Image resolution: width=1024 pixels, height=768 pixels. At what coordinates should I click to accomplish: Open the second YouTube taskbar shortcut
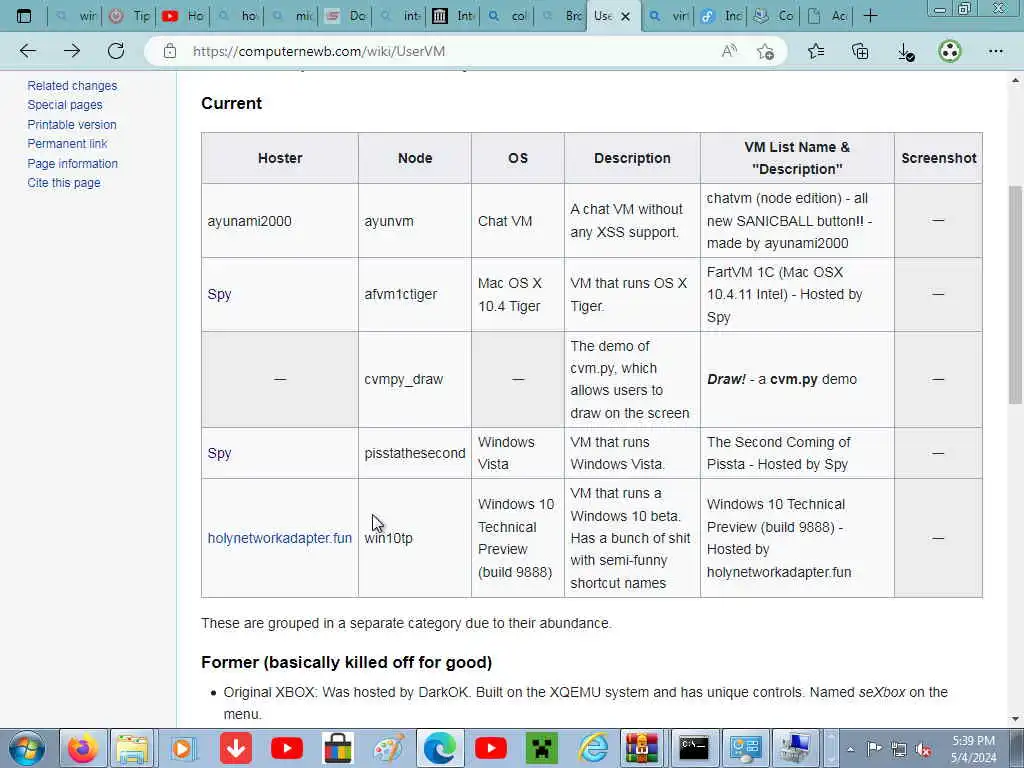click(x=491, y=748)
